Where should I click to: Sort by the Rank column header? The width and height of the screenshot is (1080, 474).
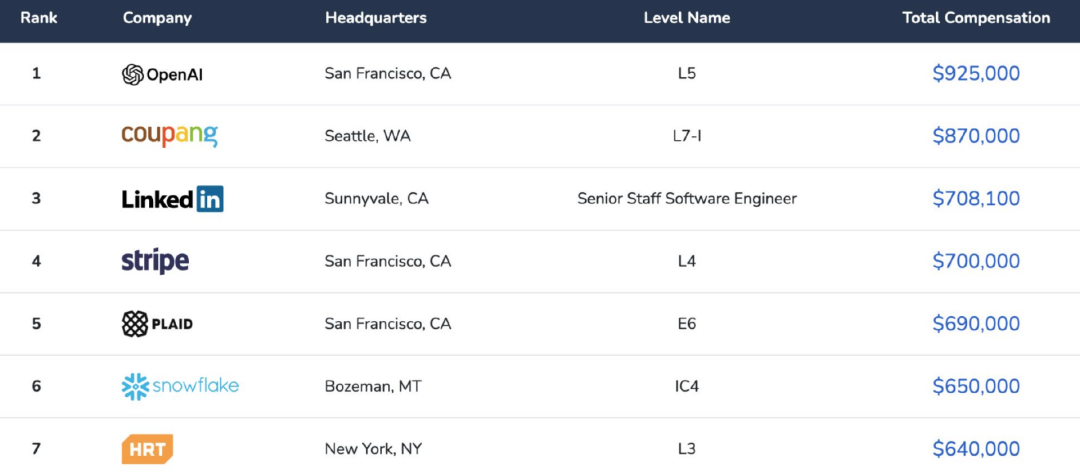coord(39,18)
